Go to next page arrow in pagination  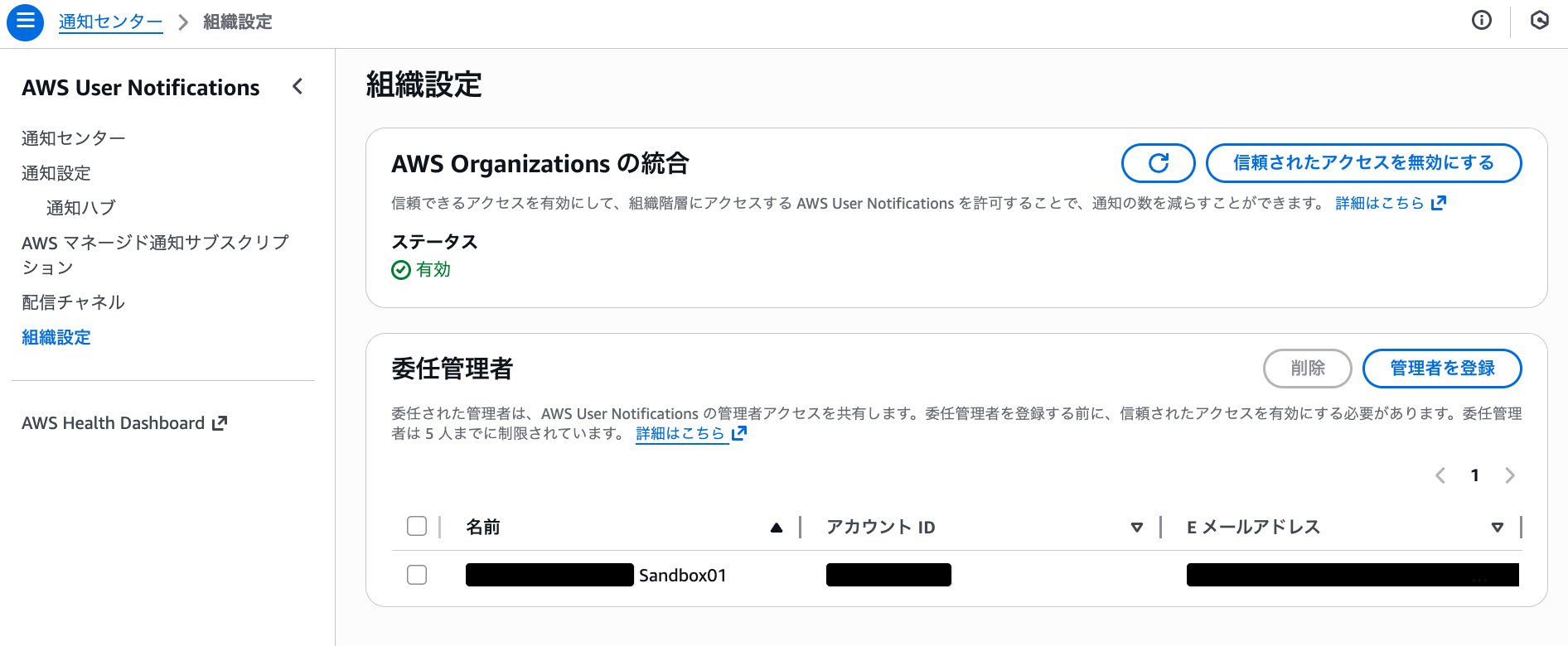pyautogui.click(x=1510, y=475)
